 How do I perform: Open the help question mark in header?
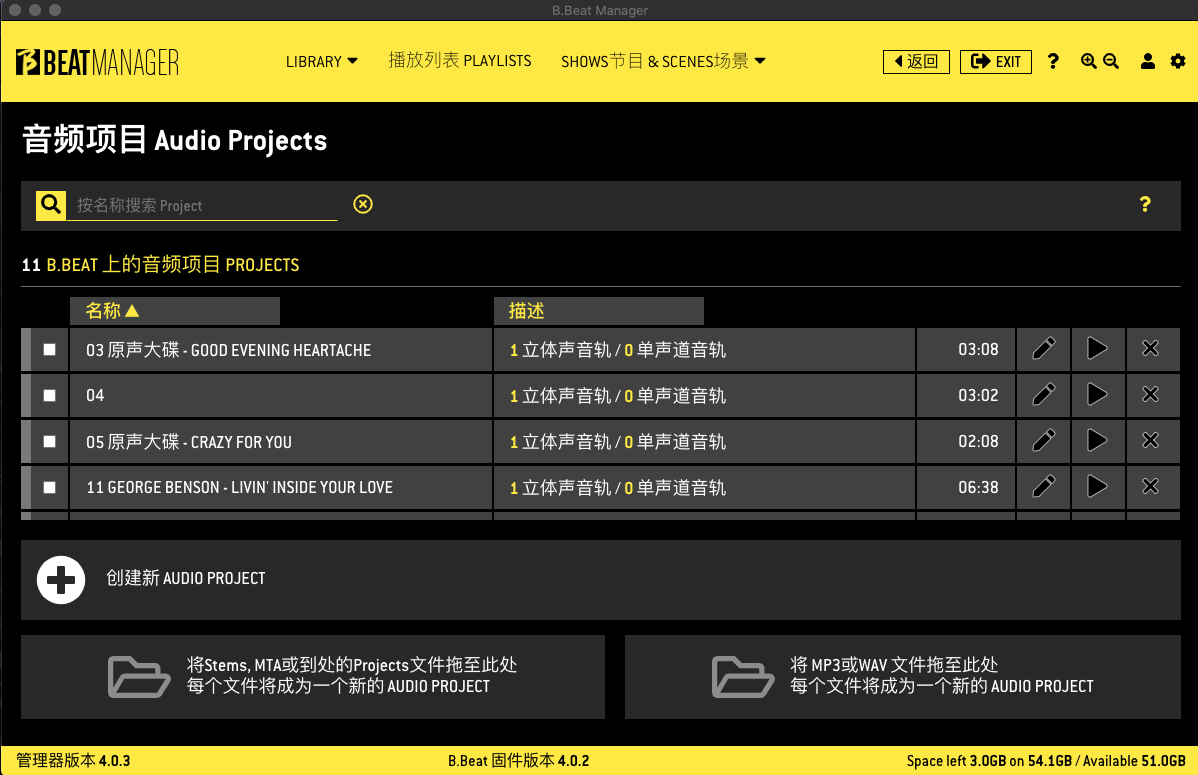pos(1053,61)
